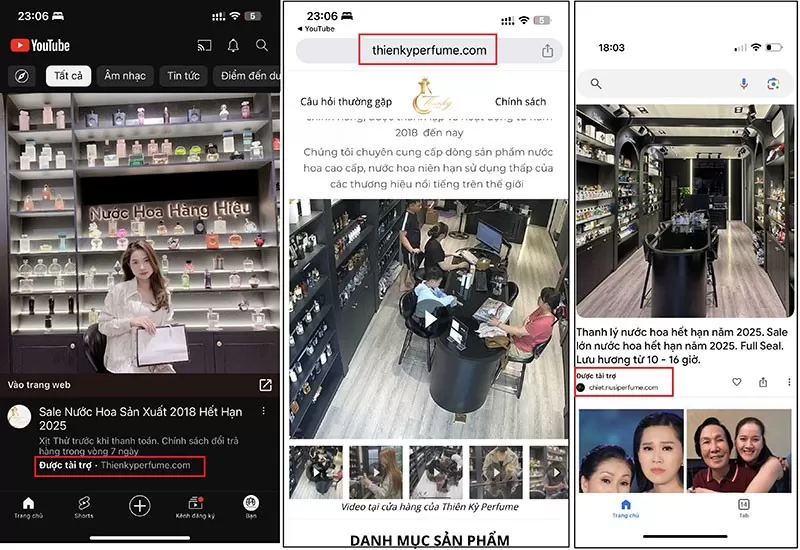Open the cast to device icon
The height and width of the screenshot is (550, 800).
pos(204,46)
